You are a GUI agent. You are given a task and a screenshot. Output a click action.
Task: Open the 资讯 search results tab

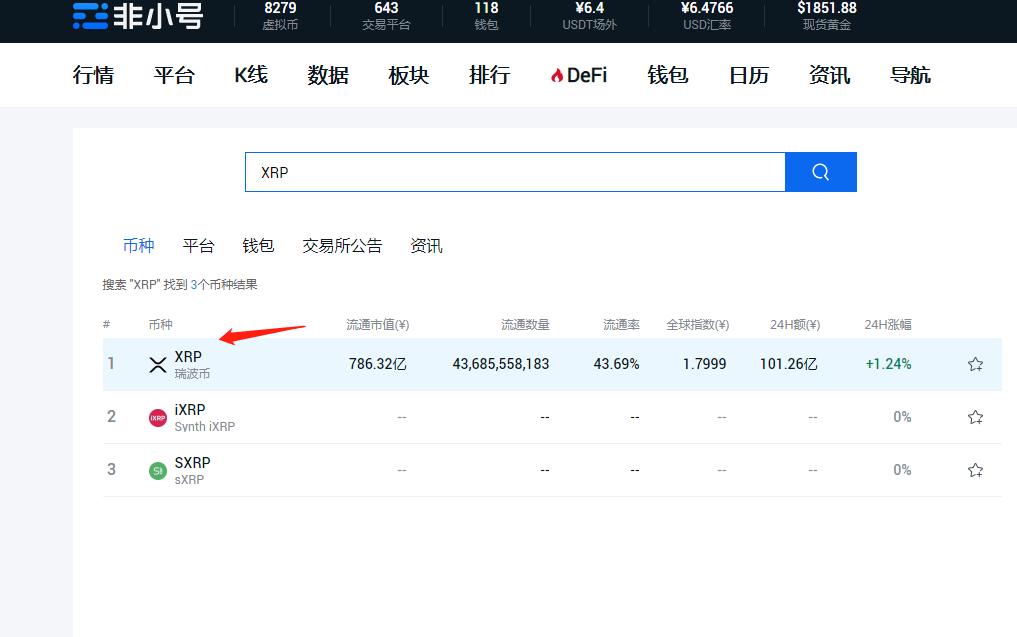pos(426,245)
